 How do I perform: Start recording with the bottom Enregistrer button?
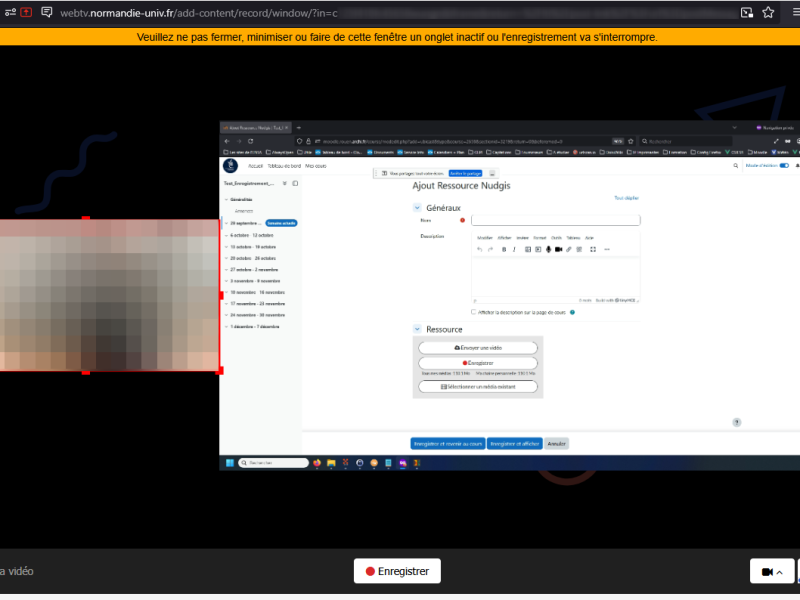click(x=397, y=571)
